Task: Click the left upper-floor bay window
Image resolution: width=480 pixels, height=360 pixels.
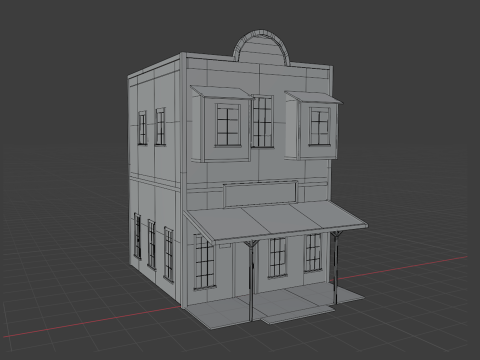Action: (222, 124)
